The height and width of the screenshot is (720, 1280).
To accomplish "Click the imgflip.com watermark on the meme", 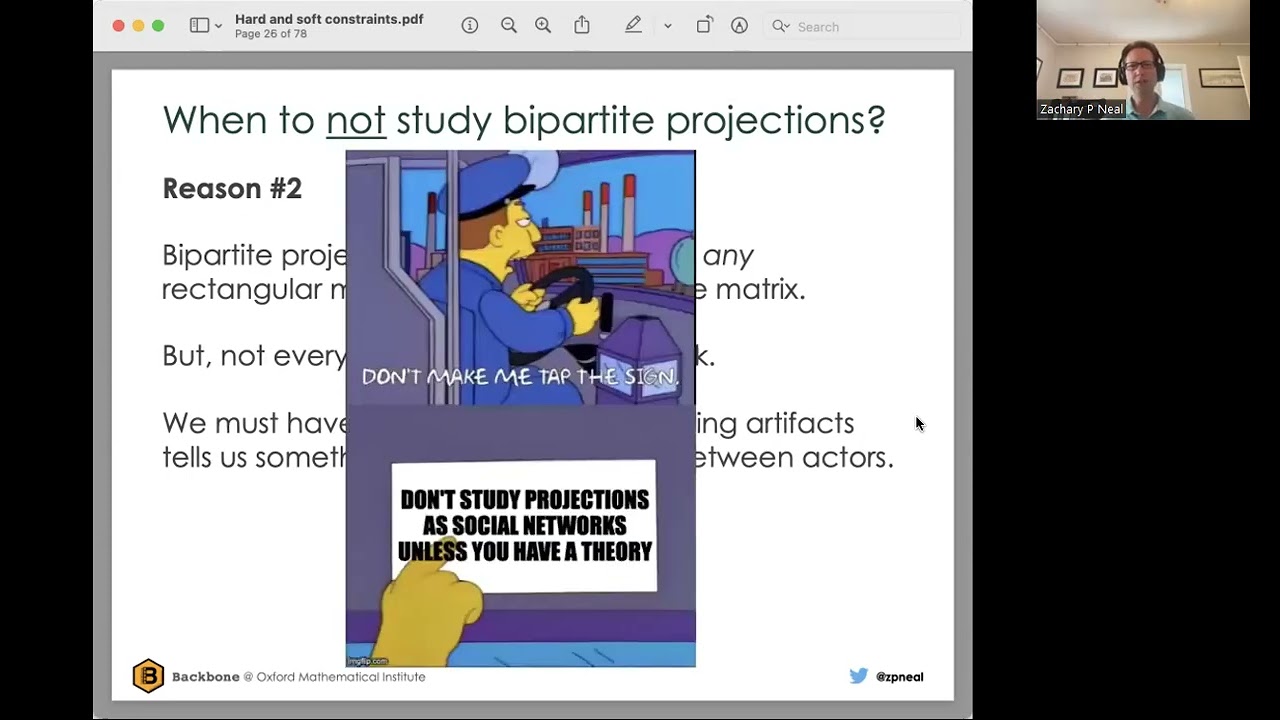I will click(x=367, y=661).
